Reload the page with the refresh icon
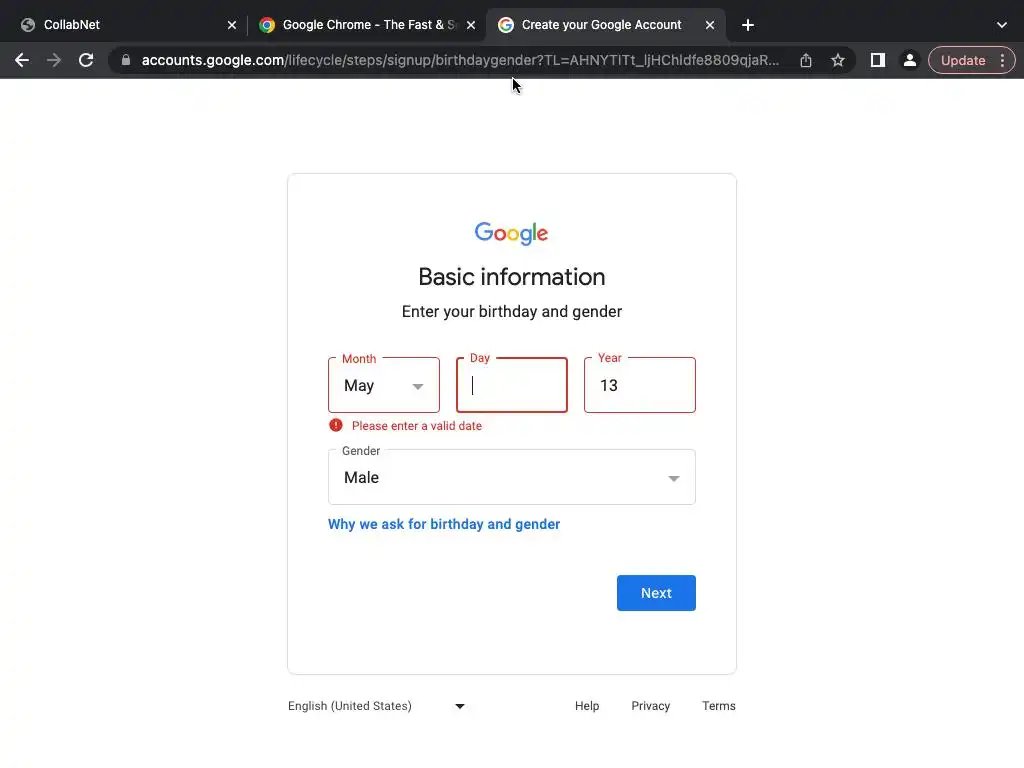 tap(86, 60)
